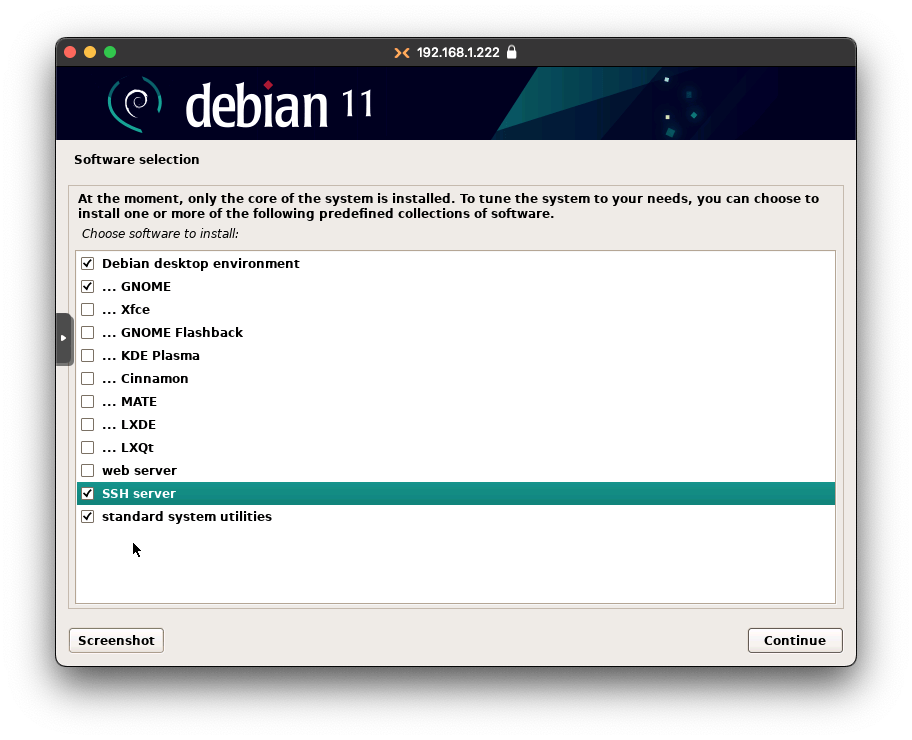Click the yellow minimize window button
This screenshot has width=912, height=740.
(x=90, y=52)
